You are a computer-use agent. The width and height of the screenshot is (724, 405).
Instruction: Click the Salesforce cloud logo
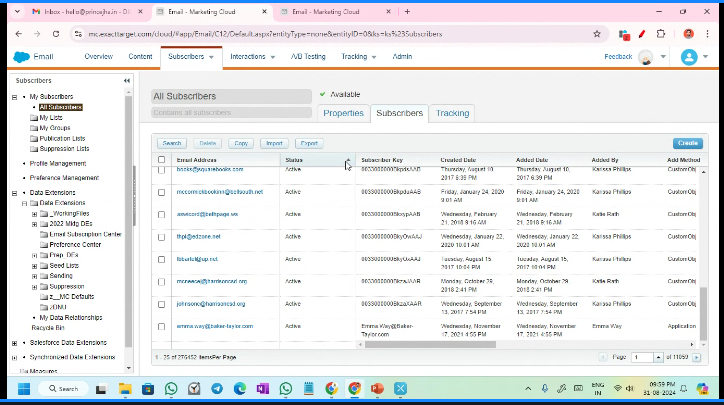(x=21, y=57)
